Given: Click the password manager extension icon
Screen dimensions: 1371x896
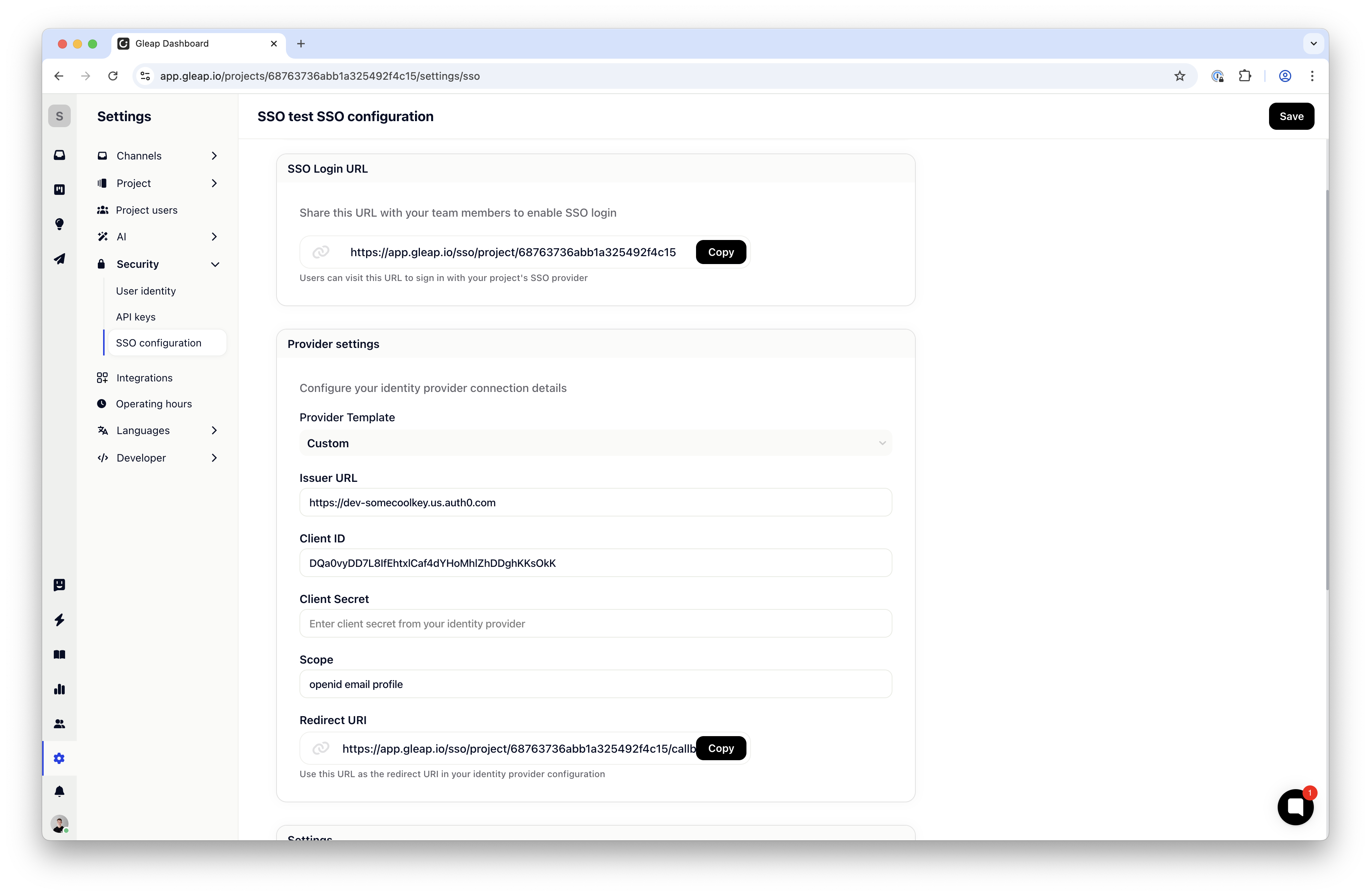Looking at the screenshot, I should (1217, 76).
